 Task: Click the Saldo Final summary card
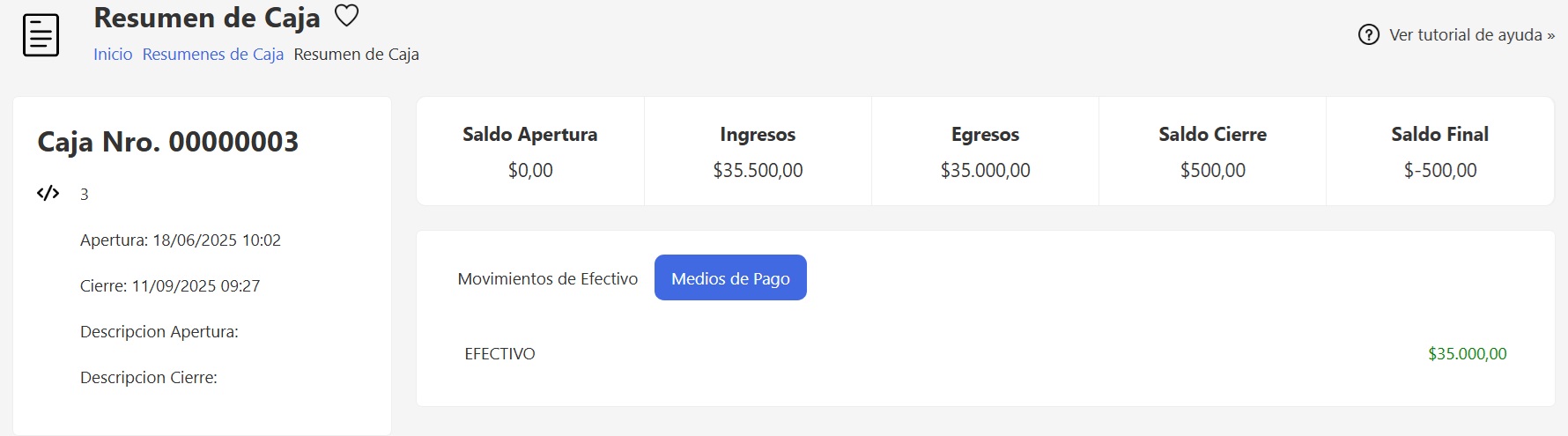[x=1439, y=151]
